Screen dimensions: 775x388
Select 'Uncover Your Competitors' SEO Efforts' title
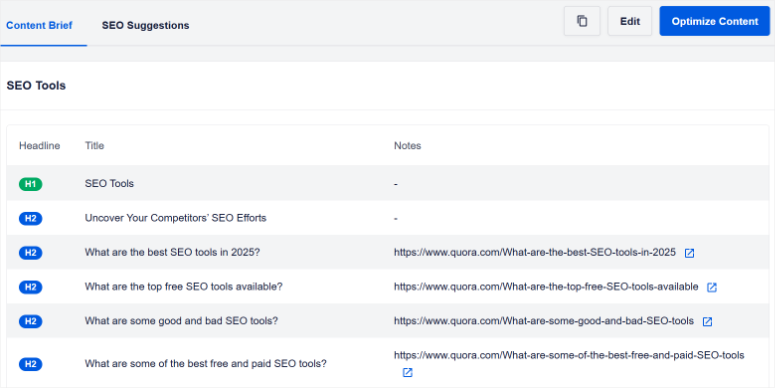pyautogui.click(x=175, y=218)
